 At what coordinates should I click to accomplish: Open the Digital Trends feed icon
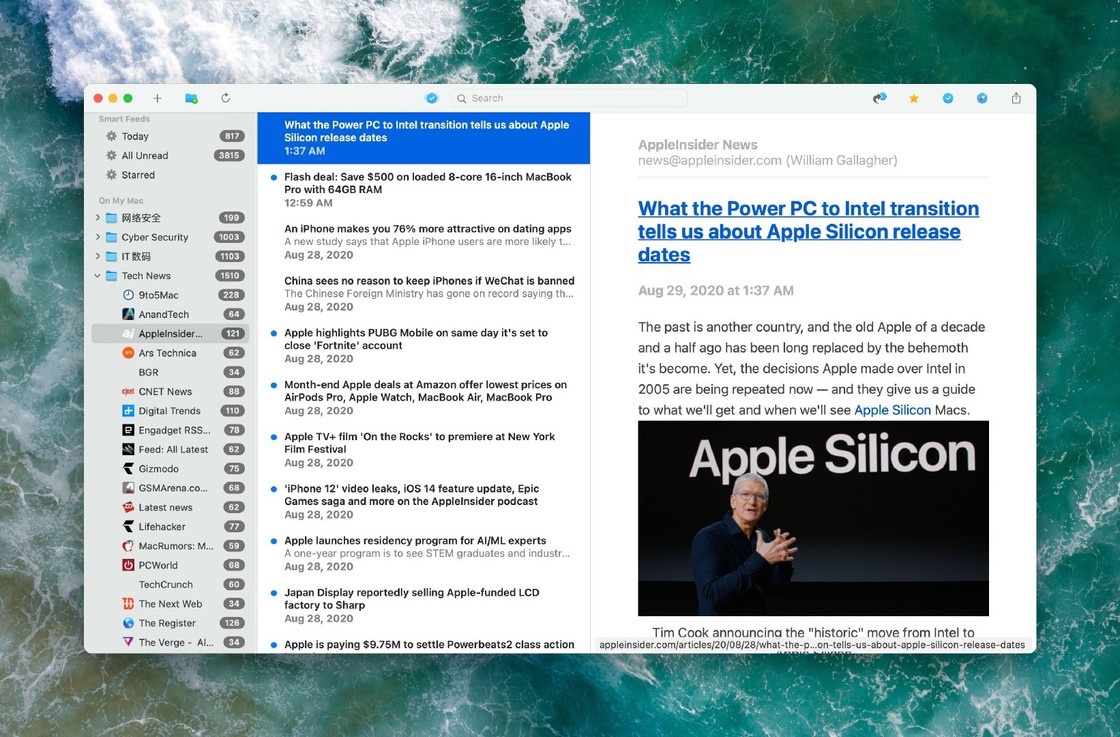click(x=129, y=411)
